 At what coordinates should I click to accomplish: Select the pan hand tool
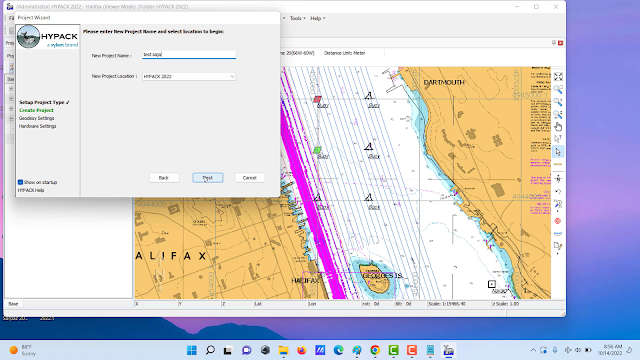click(558, 127)
